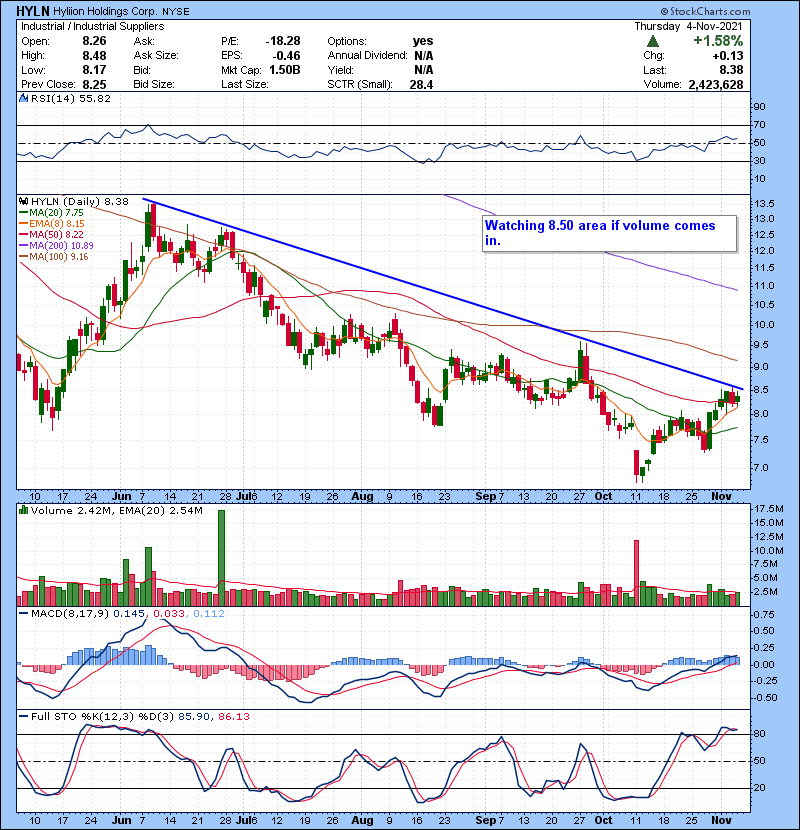Click the date Thursday 4-Nov-2021

coord(688,26)
